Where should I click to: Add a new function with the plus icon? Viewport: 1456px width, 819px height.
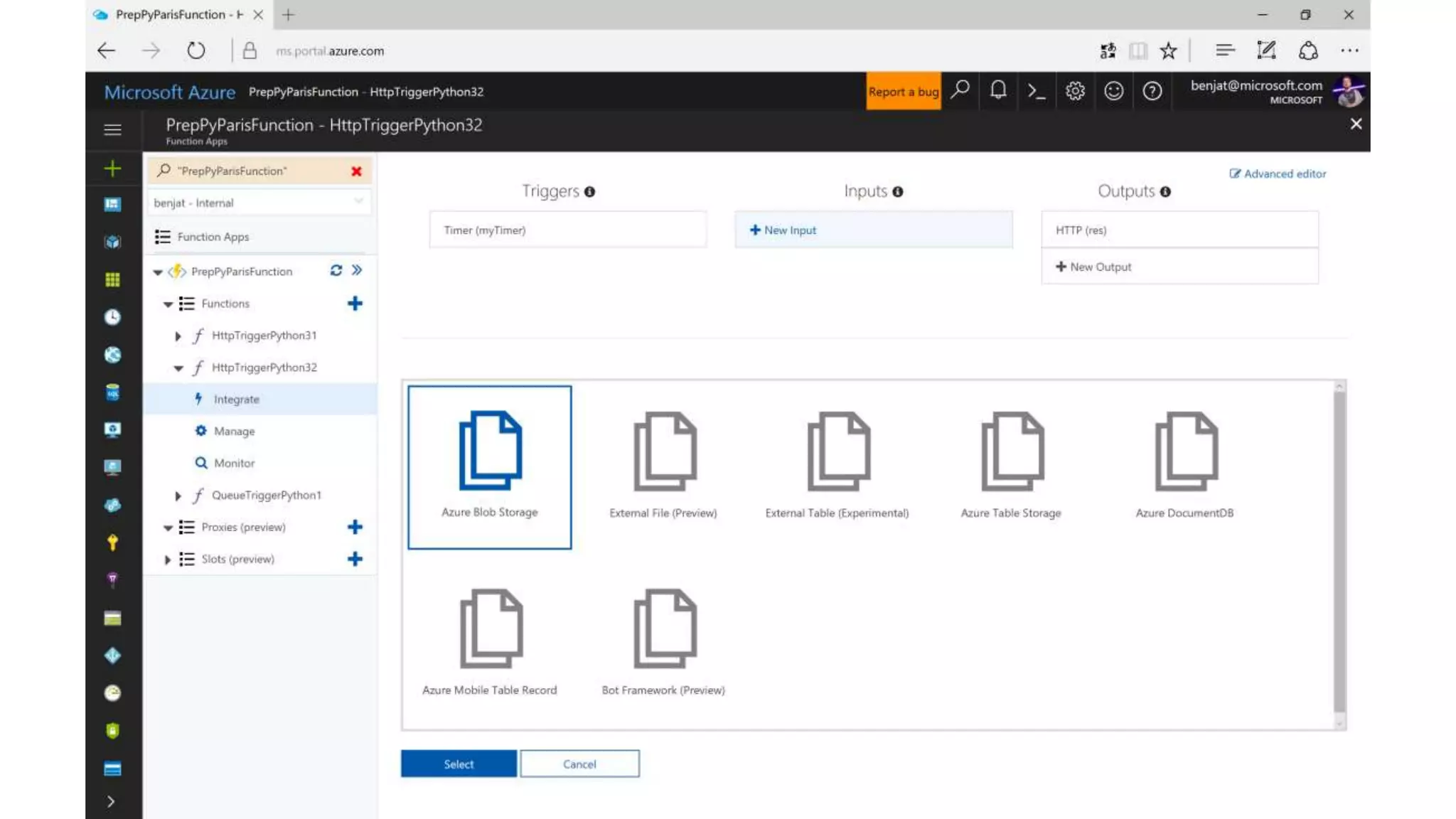(x=355, y=304)
